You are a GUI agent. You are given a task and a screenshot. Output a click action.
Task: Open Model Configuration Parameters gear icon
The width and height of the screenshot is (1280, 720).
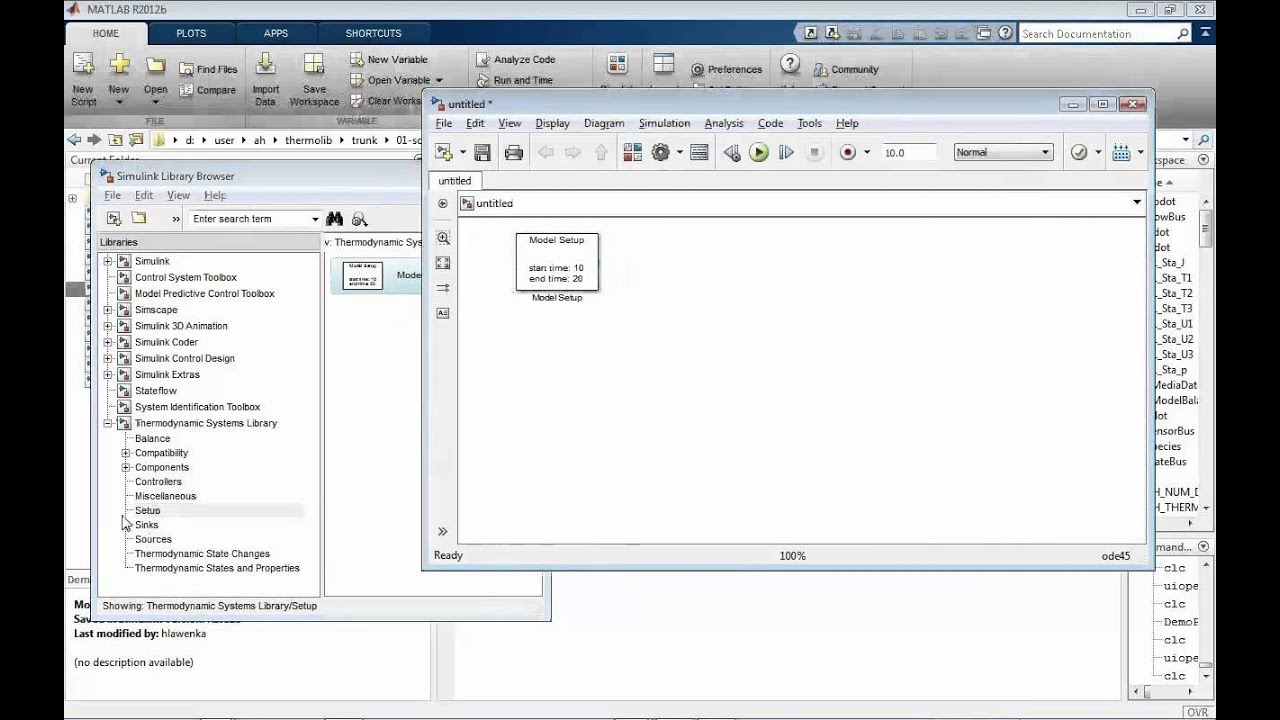(x=660, y=153)
